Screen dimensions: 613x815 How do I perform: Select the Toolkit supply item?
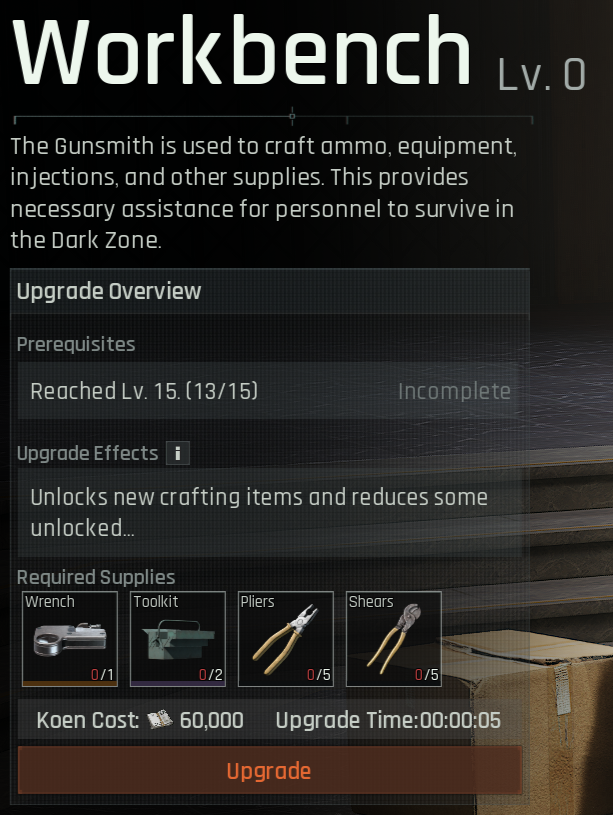click(x=178, y=639)
